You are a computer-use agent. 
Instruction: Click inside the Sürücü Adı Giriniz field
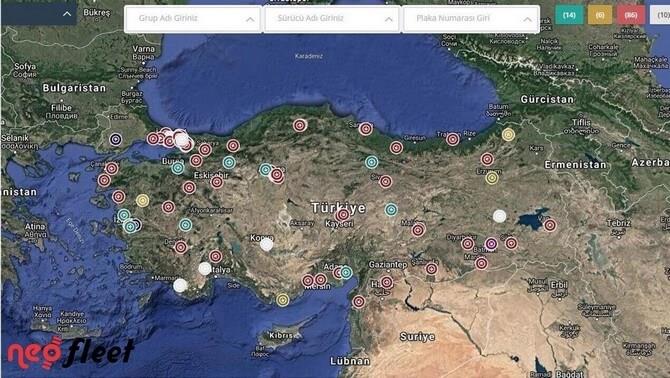pos(332,19)
